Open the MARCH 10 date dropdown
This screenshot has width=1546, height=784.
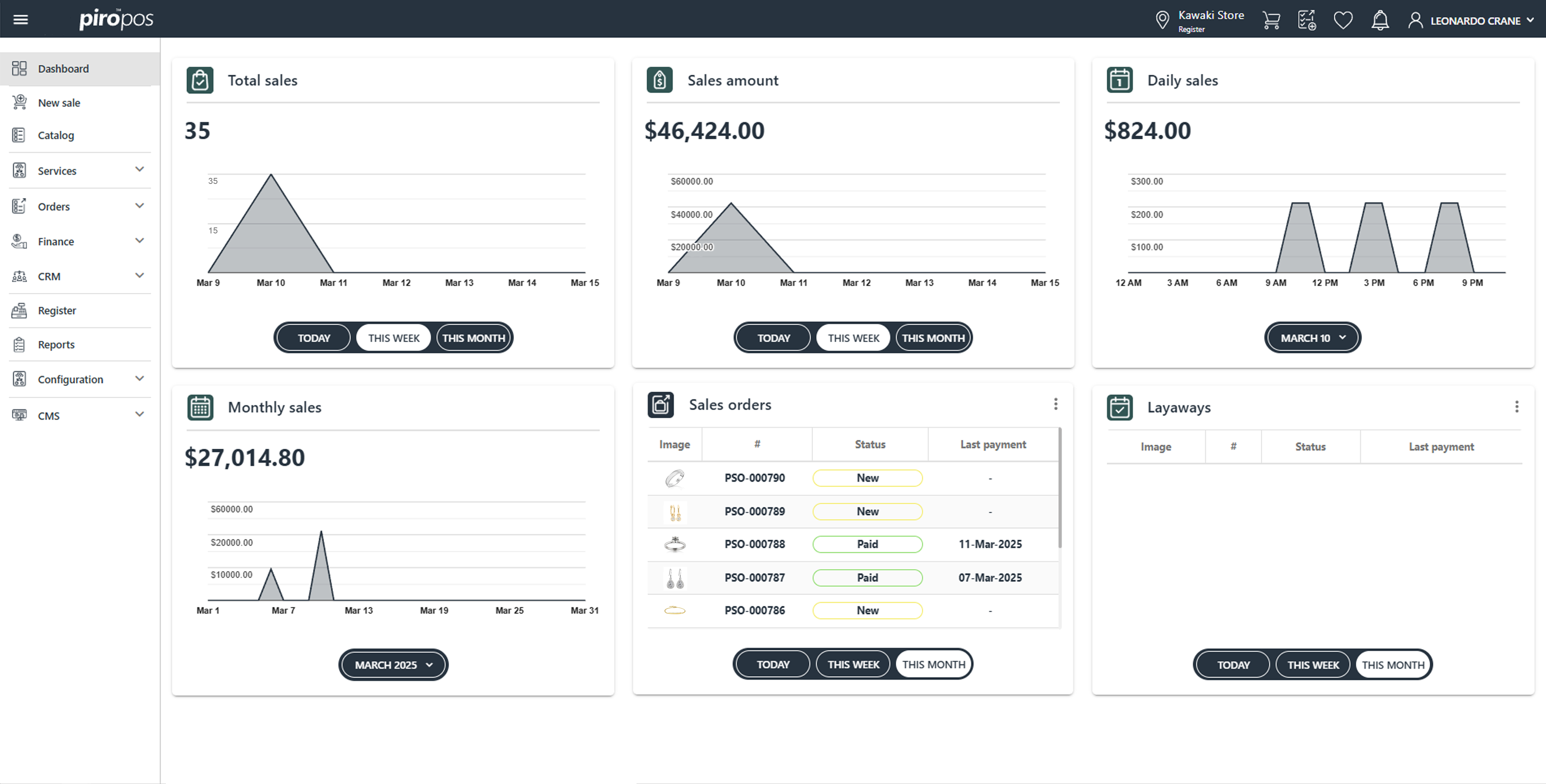tap(1312, 338)
